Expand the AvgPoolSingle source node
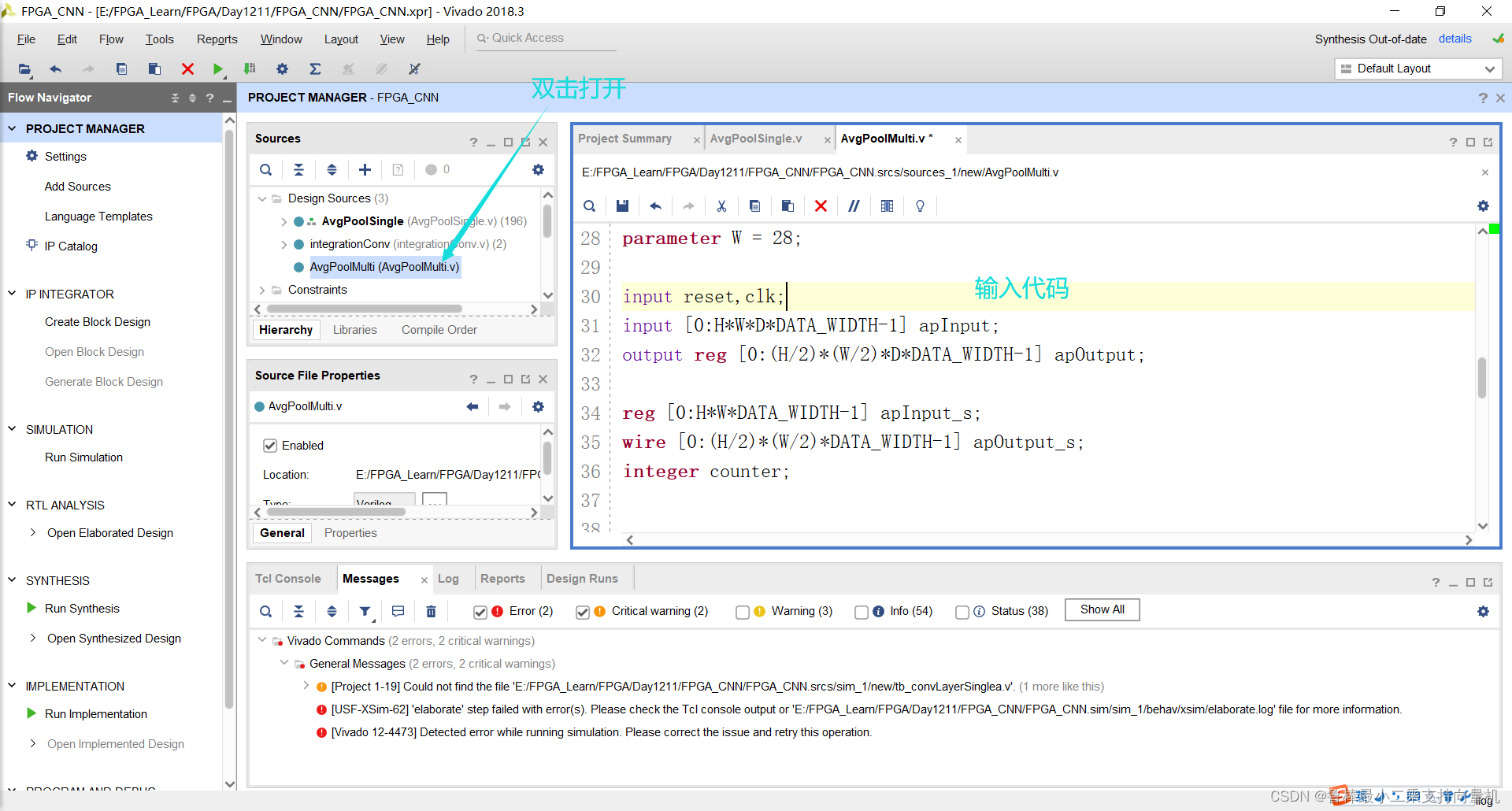 pos(283,222)
